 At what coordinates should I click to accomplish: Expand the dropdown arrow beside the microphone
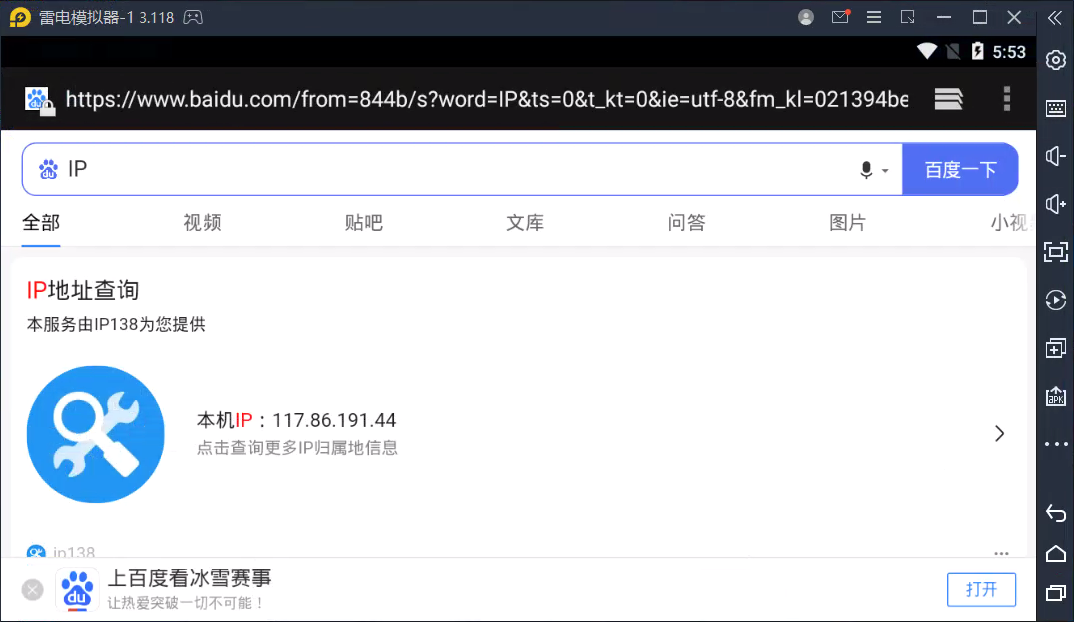(x=885, y=171)
